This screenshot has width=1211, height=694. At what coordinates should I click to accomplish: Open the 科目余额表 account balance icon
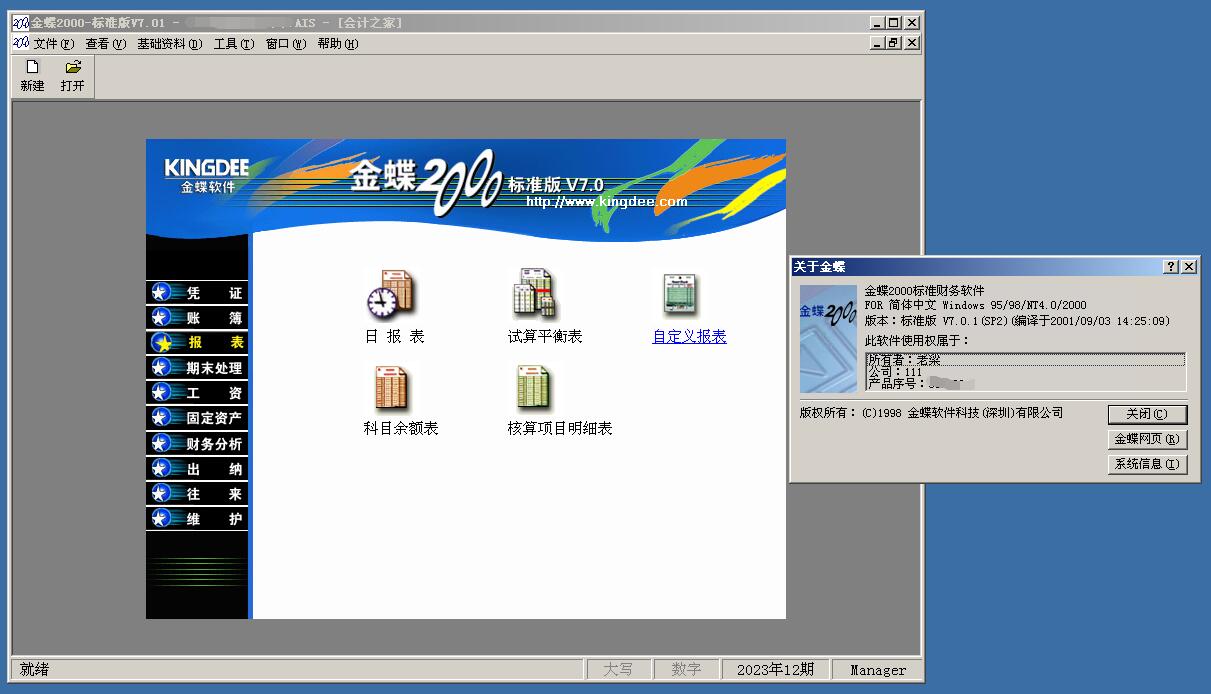coord(391,389)
